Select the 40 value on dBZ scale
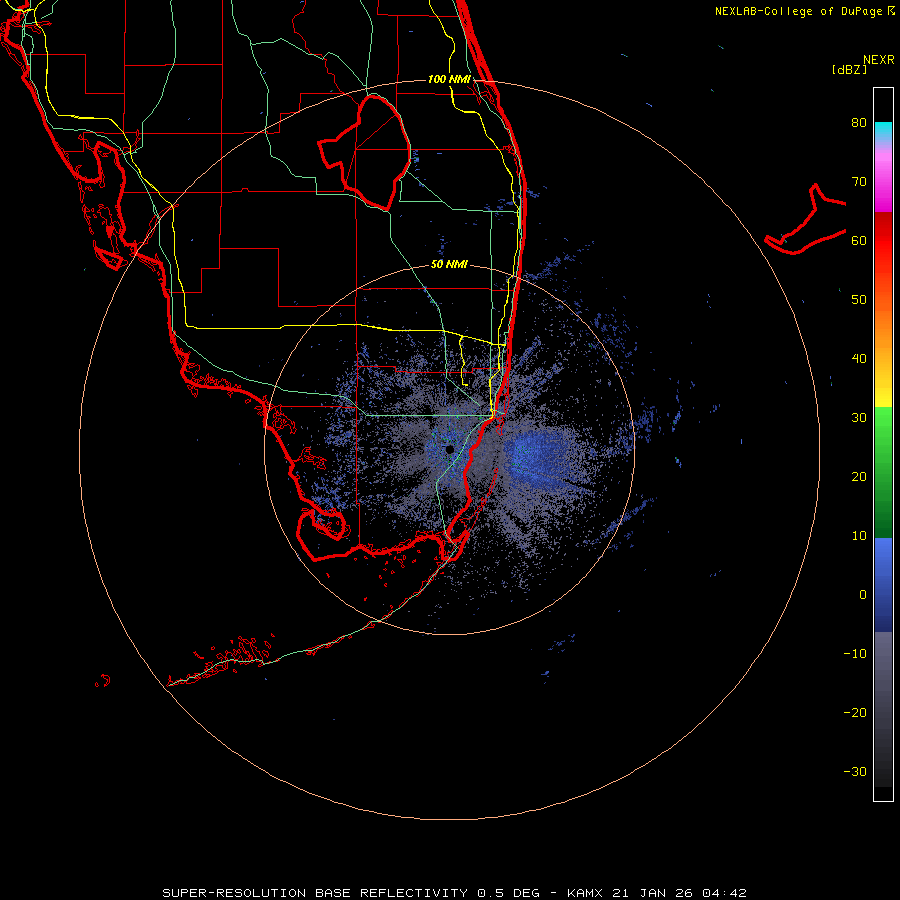This screenshot has width=900, height=900. tap(859, 359)
